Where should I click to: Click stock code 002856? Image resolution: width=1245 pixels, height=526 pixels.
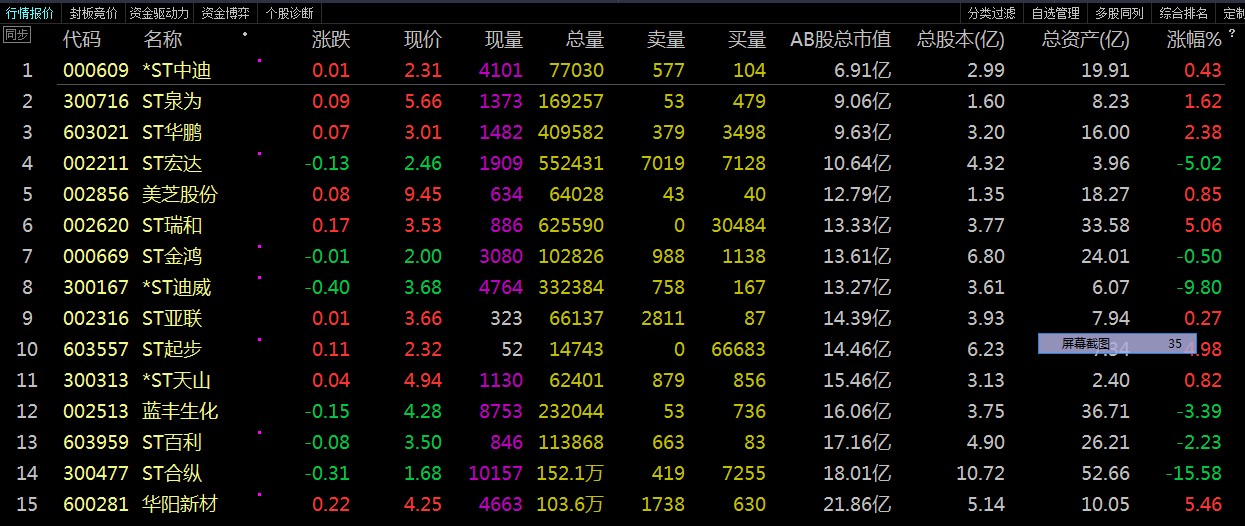pos(96,195)
